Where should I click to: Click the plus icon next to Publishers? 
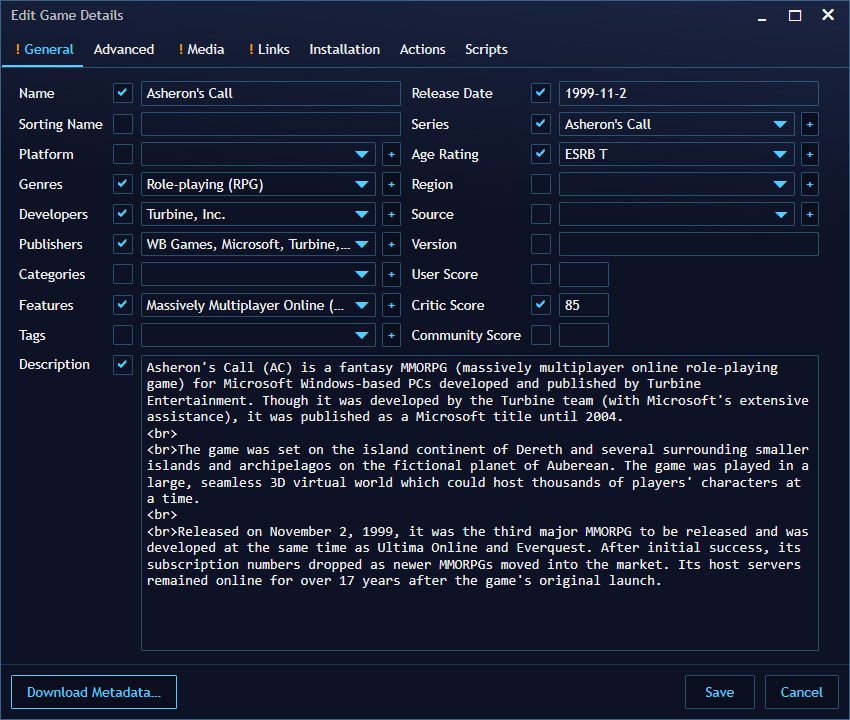coord(391,244)
